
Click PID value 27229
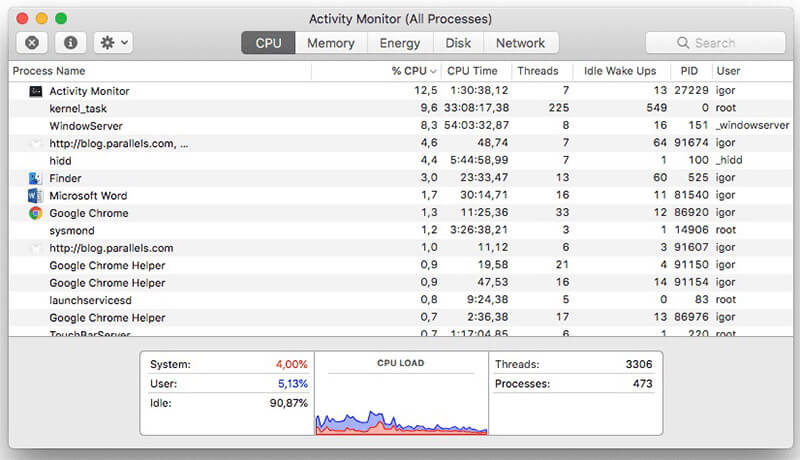pyautogui.click(x=691, y=90)
